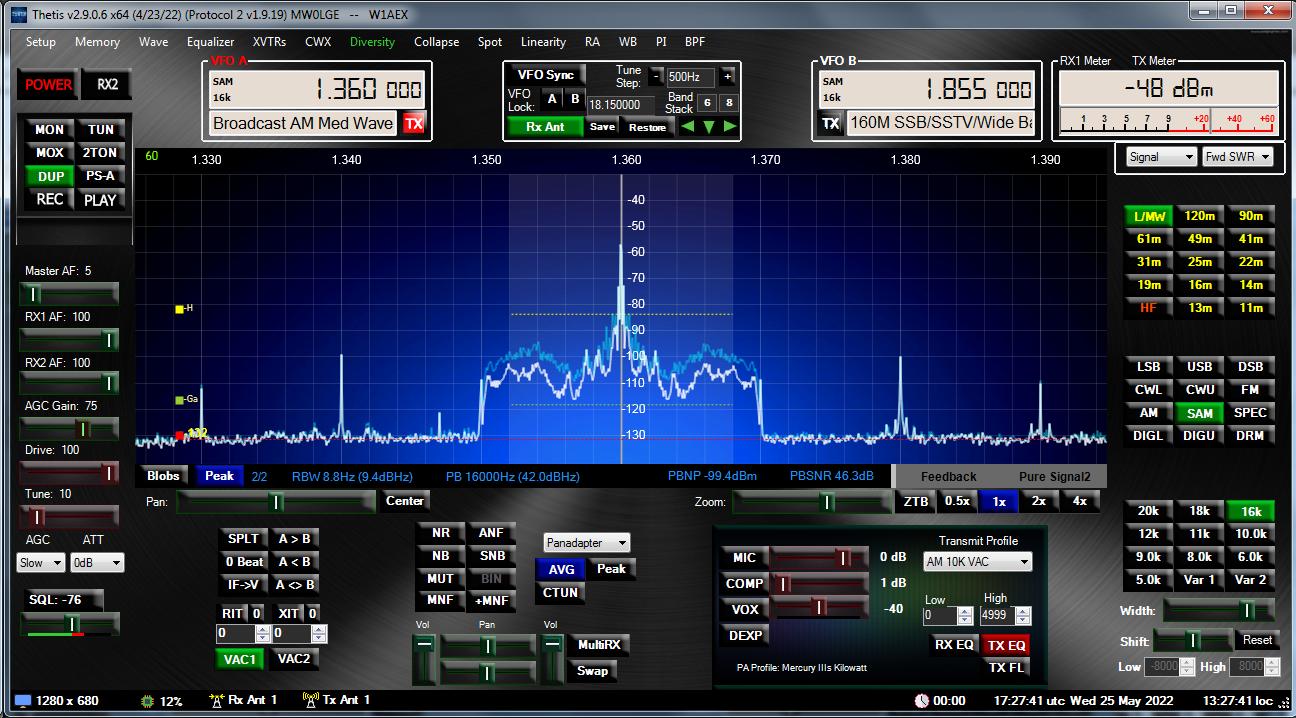The height and width of the screenshot is (718, 1296).
Task: Toggle the VAC1 virtual audio button
Action: 240,659
